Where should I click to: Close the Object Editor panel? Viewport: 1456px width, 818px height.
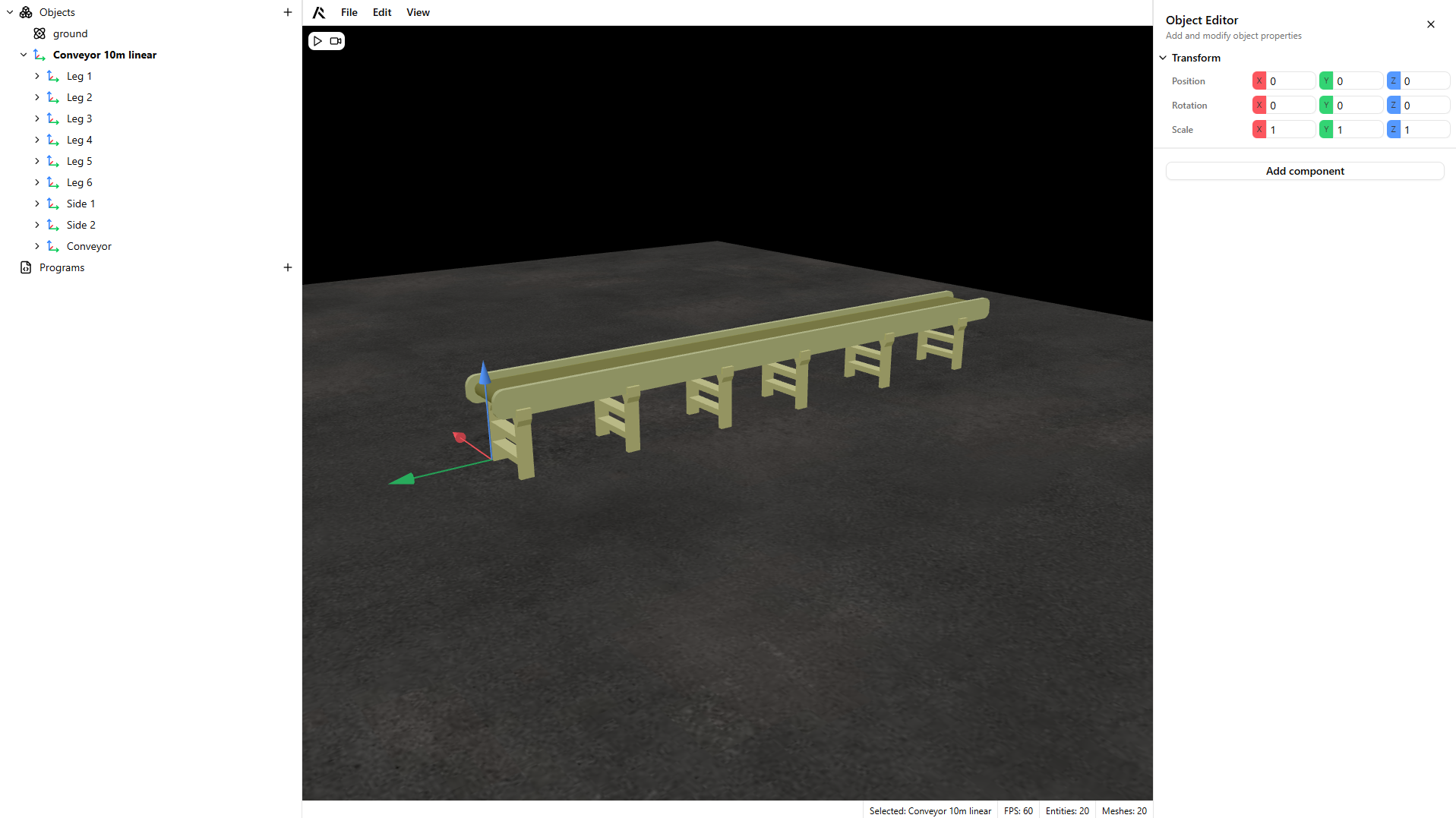[1431, 24]
